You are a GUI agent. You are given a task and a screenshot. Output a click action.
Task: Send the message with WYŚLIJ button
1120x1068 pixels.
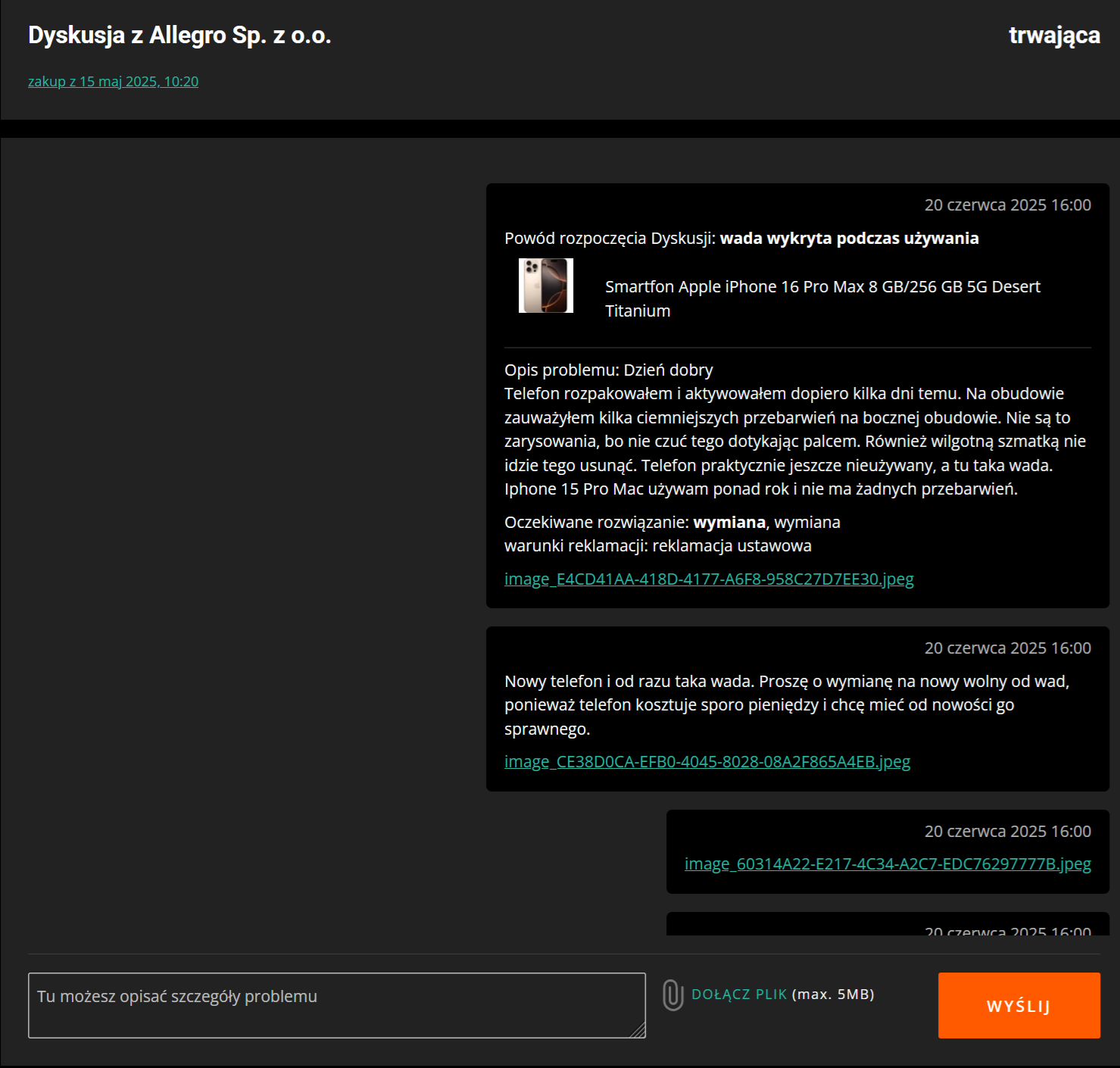click(1019, 1005)
